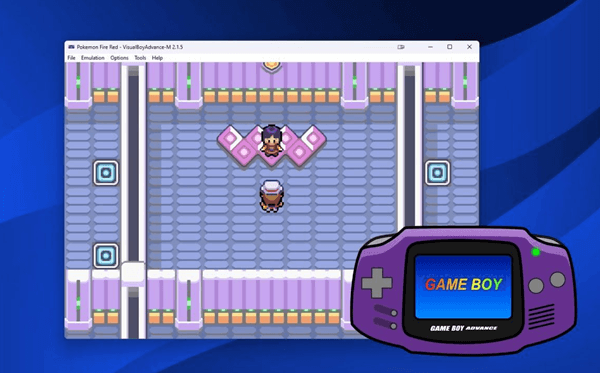Open the File menu
Viewport: 600px width, 373px height.
pos(72,58)
